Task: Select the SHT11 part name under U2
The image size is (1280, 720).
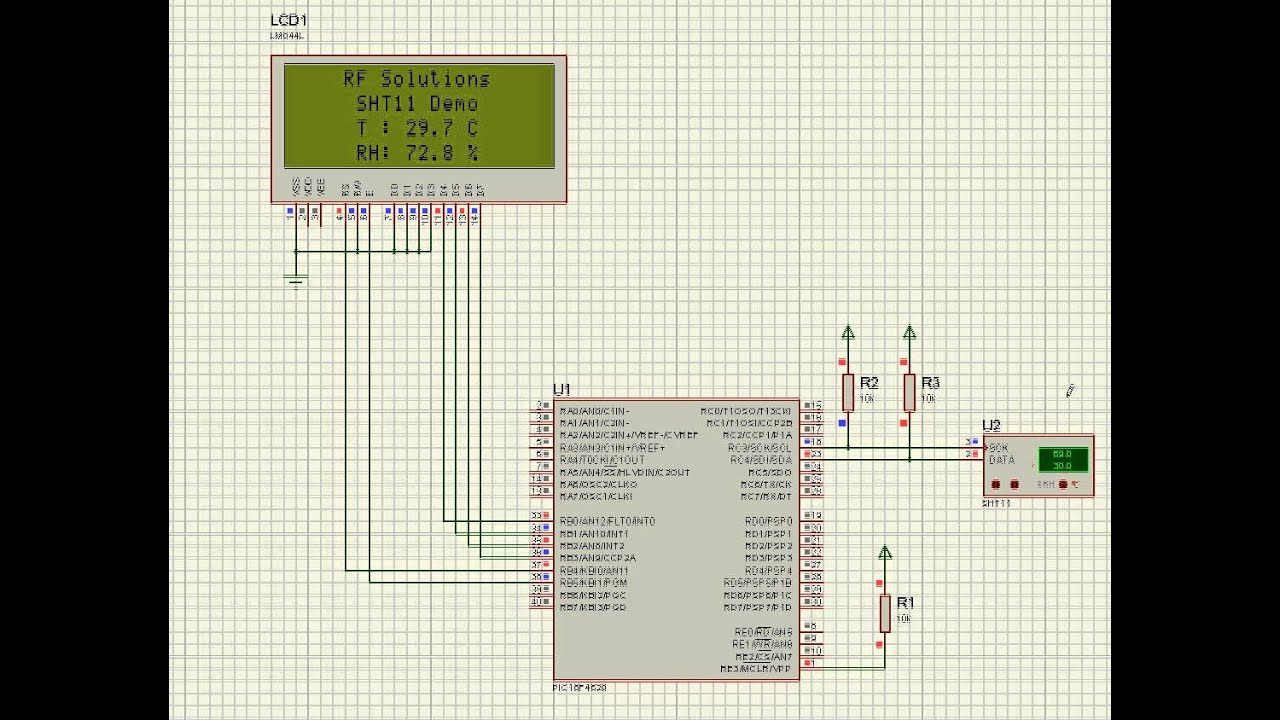Action: (996, 503)
